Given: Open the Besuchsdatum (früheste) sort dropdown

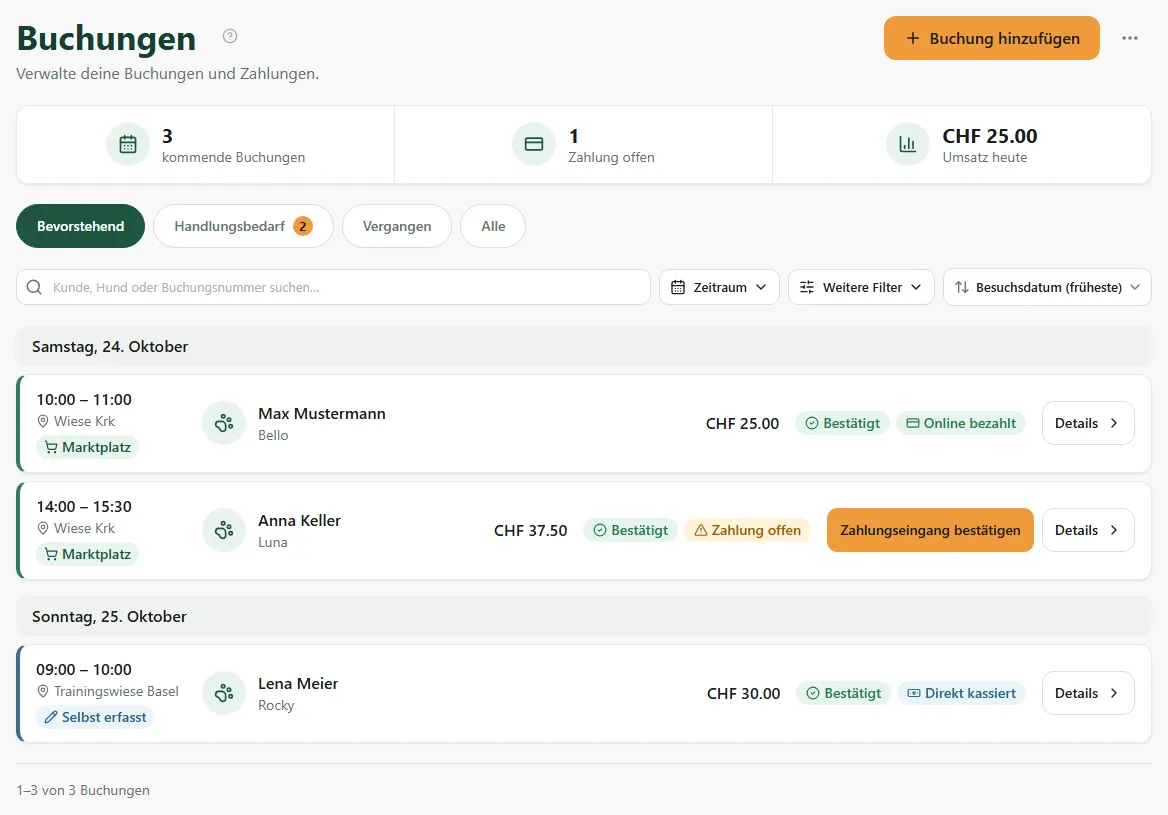Looking at the screenshot, I should (1047, 288).
